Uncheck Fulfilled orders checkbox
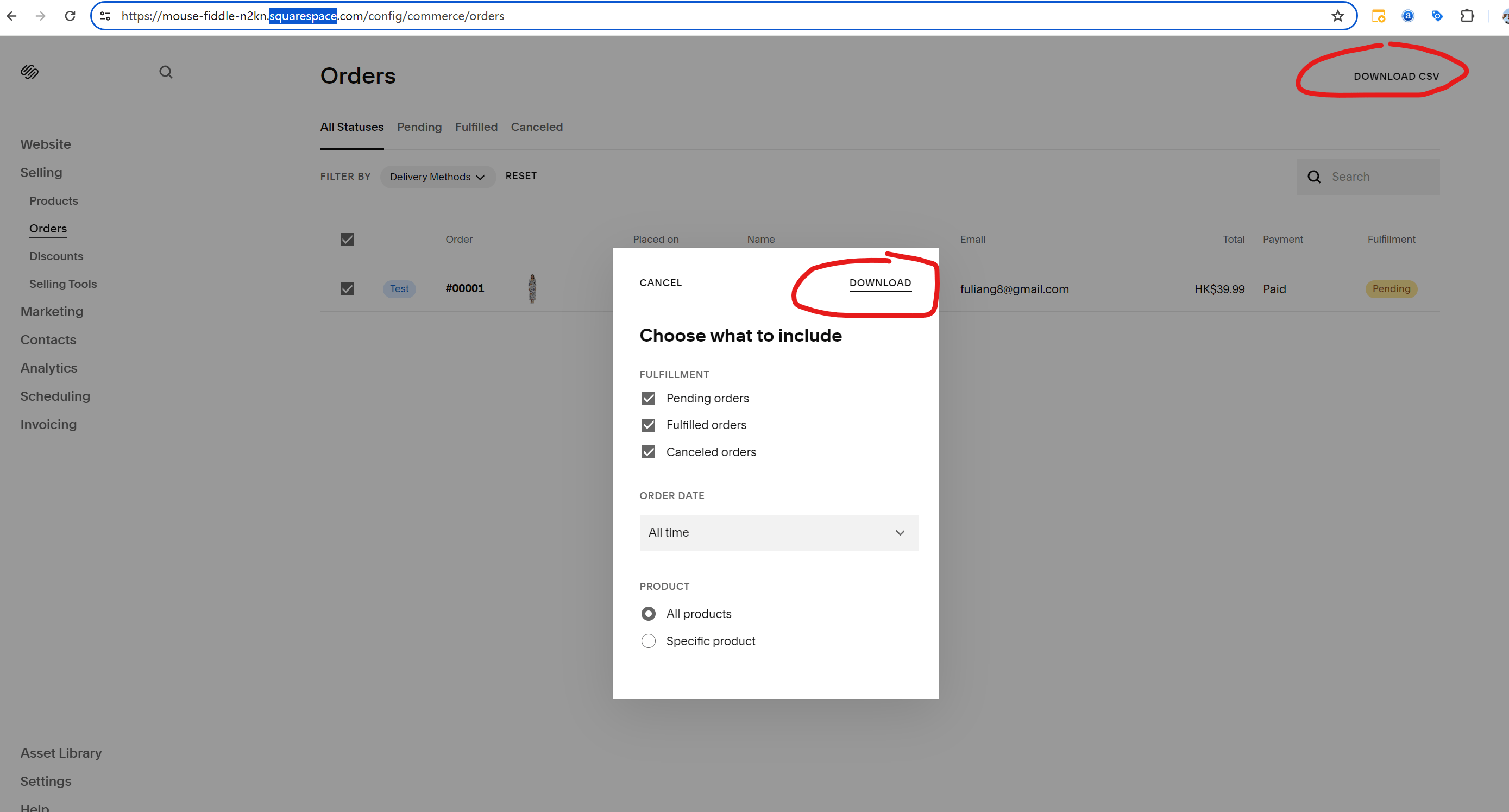This screenshot has width=1509, height=812. pyautogui.click(x=648, y=425)
